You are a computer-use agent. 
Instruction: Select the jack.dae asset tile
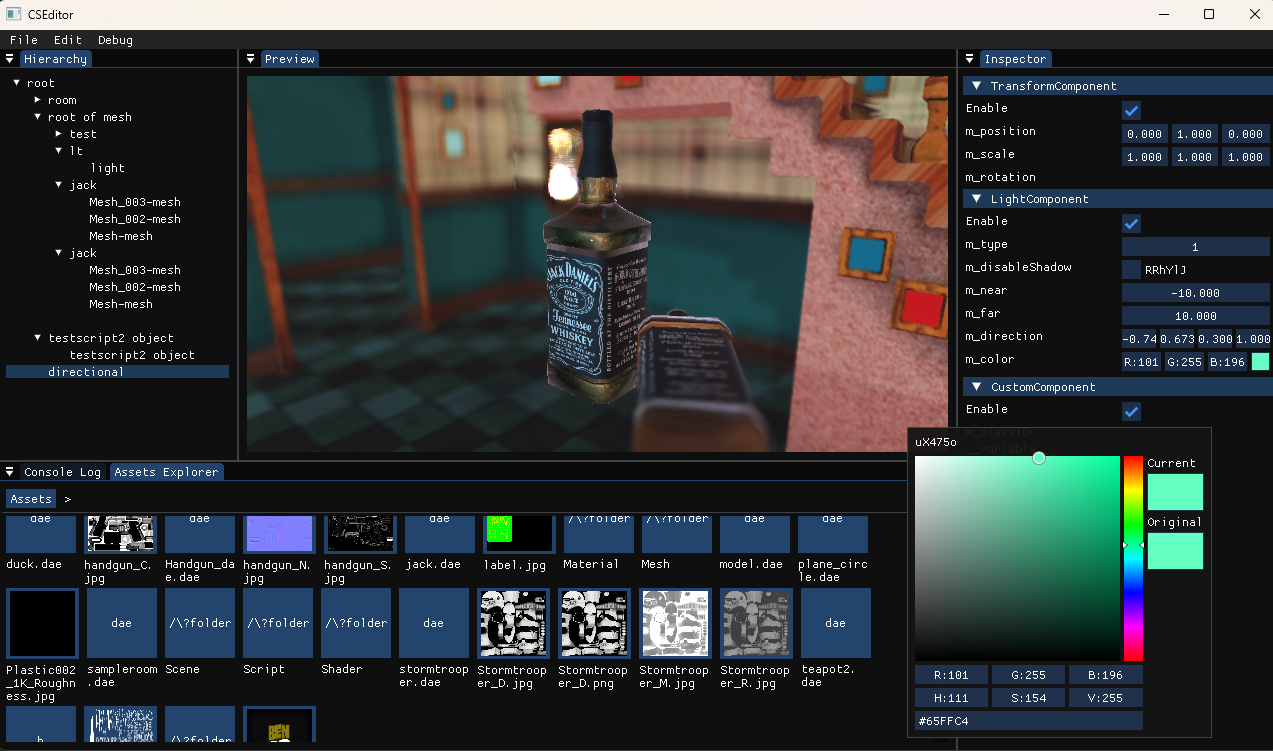pos(440,534)
